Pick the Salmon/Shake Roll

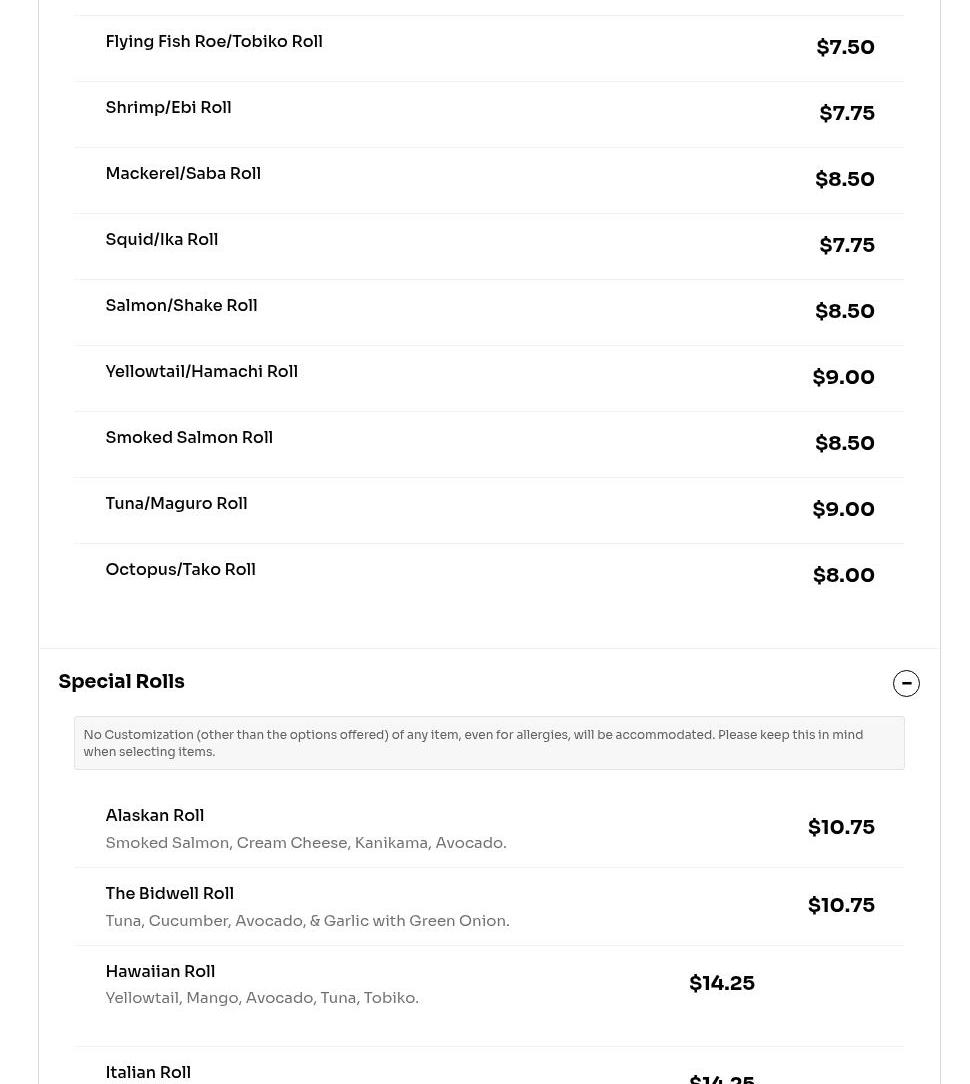[181, 306]
